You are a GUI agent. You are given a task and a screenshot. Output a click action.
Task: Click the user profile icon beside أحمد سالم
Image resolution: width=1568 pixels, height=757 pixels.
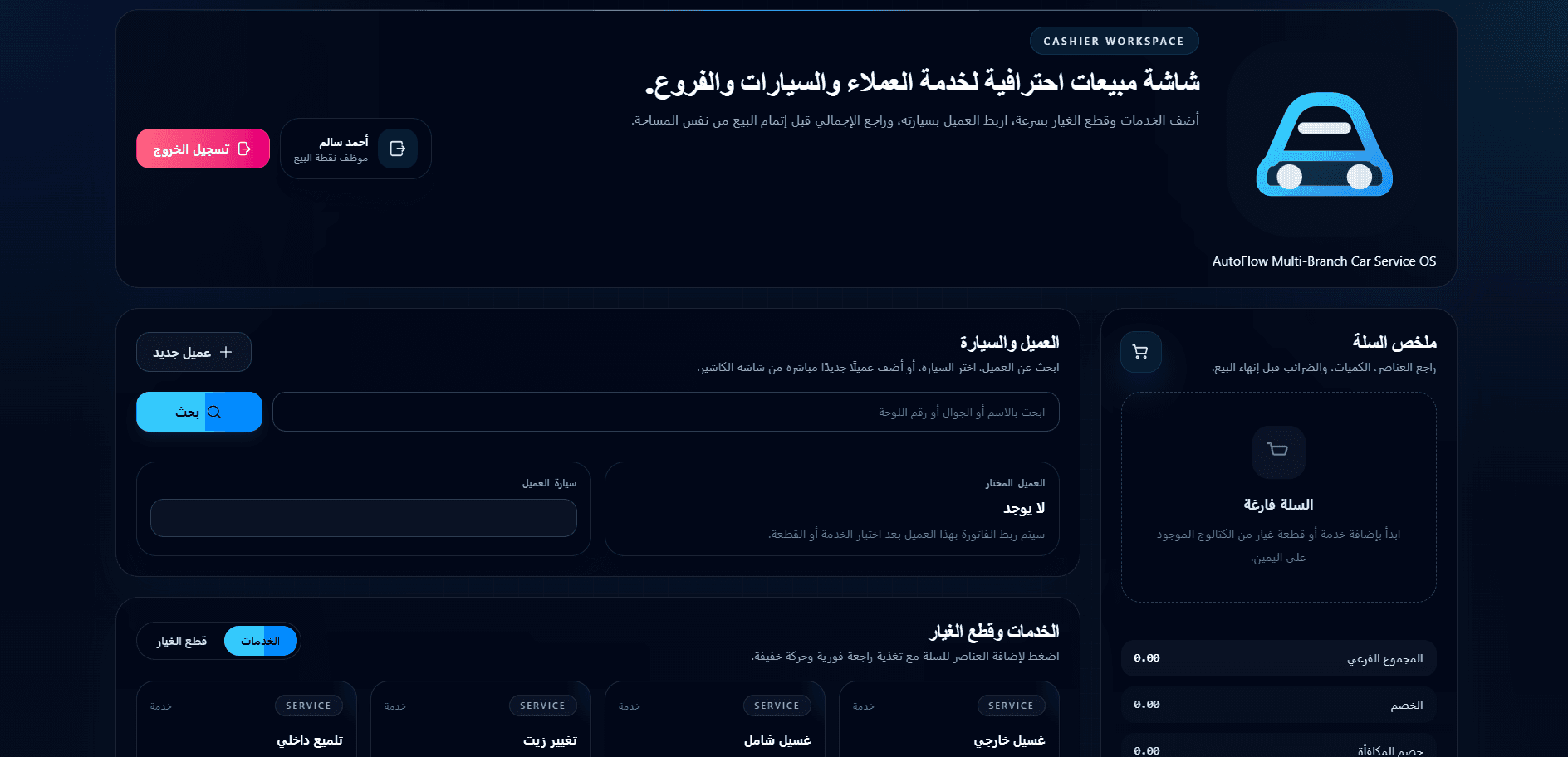click(x=397, y=149)
